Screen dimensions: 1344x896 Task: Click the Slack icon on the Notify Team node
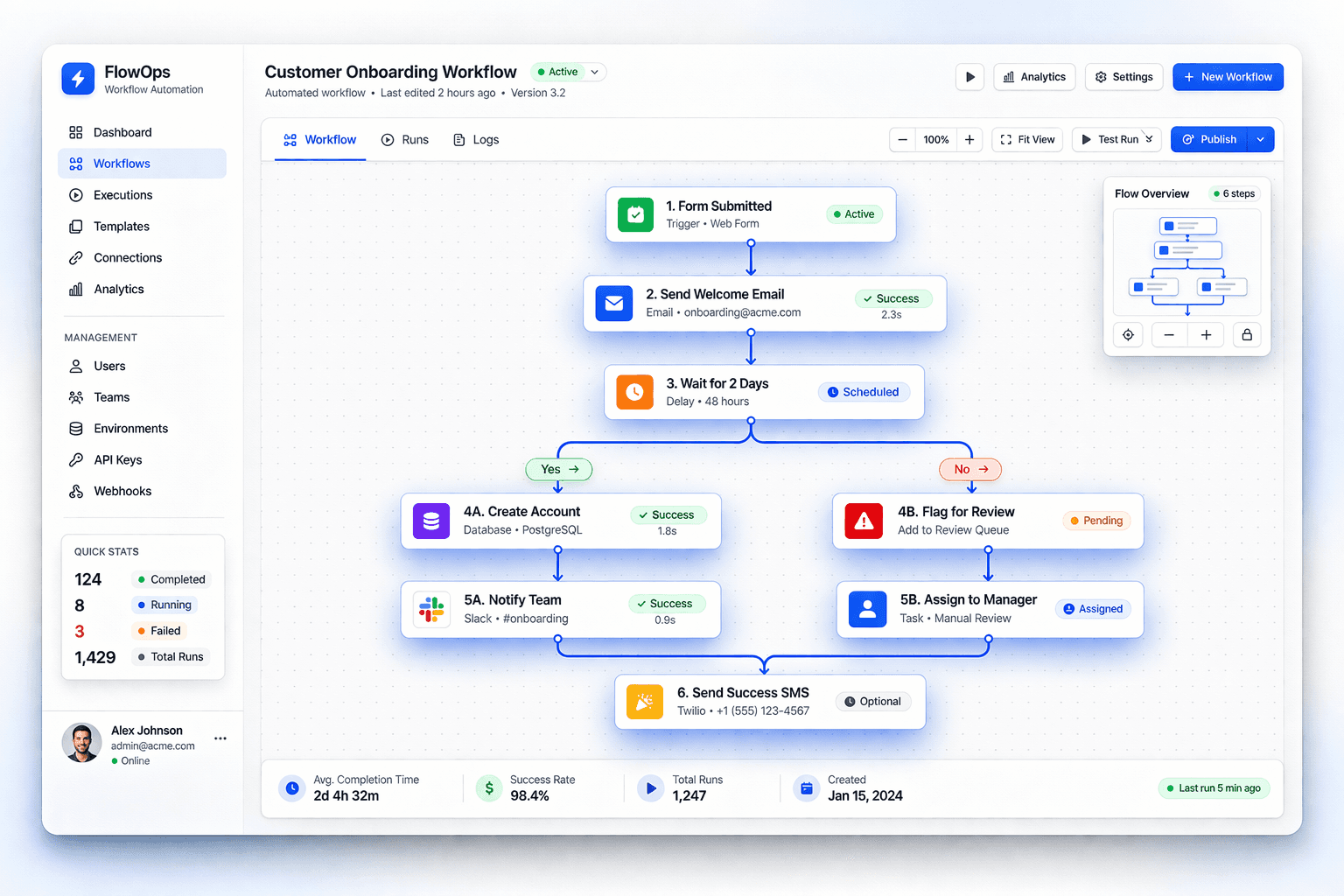tap(431, 609)
